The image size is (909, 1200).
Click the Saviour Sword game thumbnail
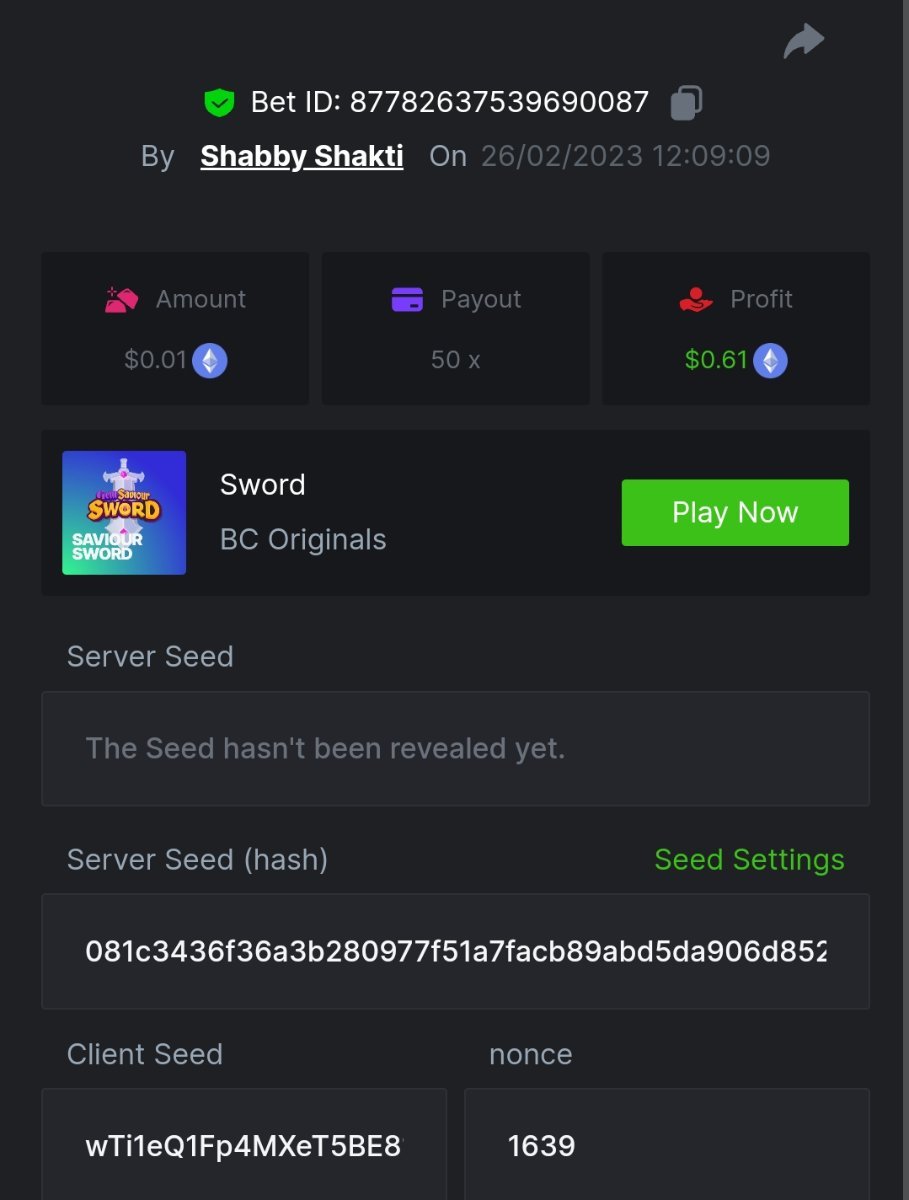(x=124, y=513)
